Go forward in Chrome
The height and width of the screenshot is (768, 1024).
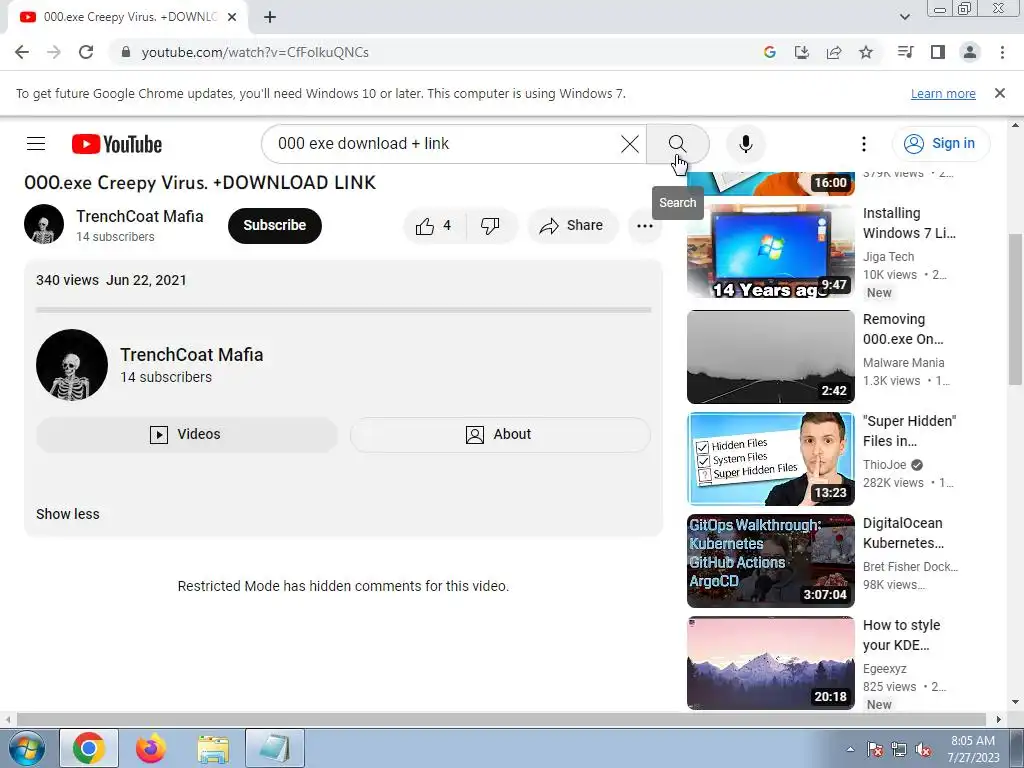tap(54, 52)
